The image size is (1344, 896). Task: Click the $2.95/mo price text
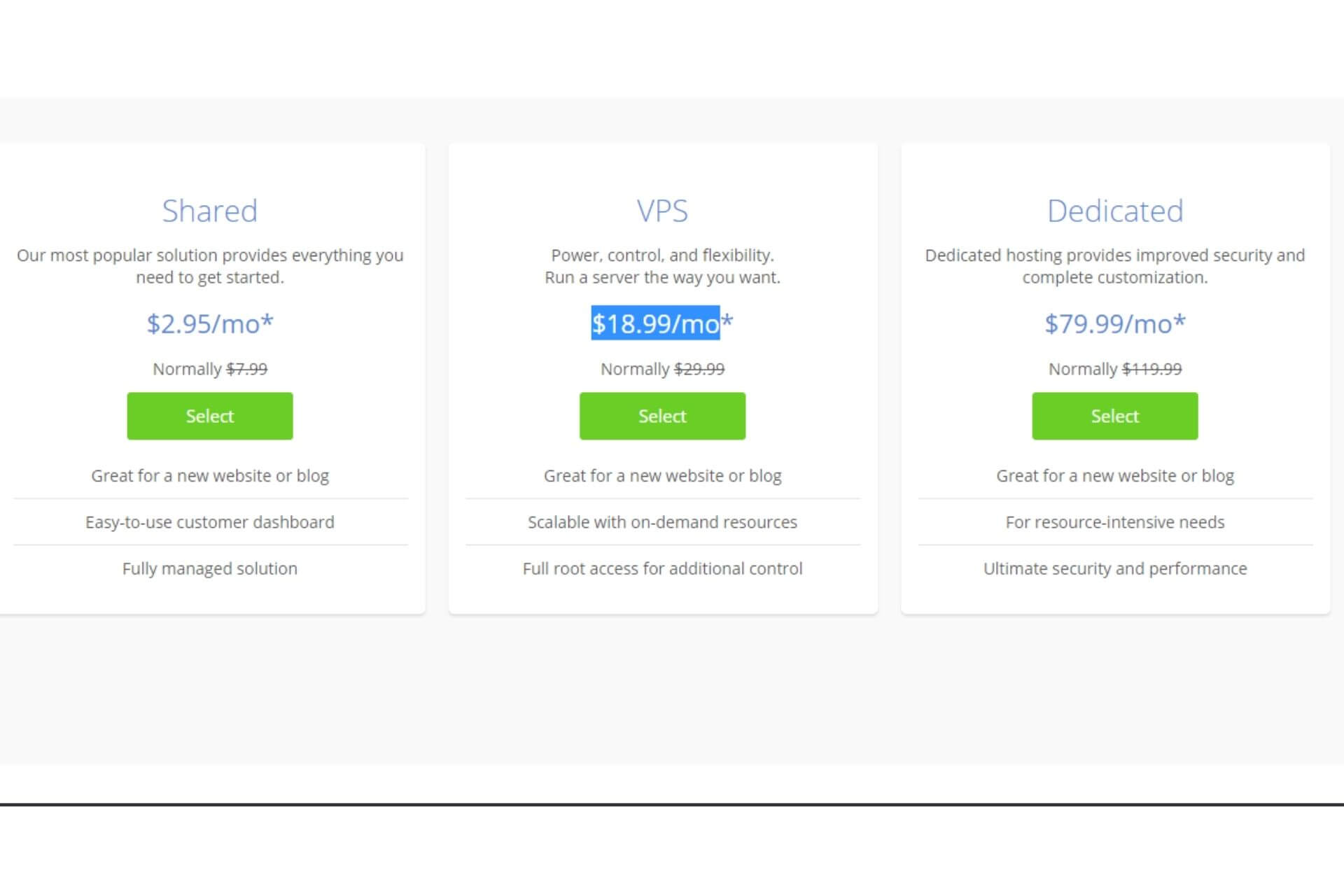tap(209, 323)
